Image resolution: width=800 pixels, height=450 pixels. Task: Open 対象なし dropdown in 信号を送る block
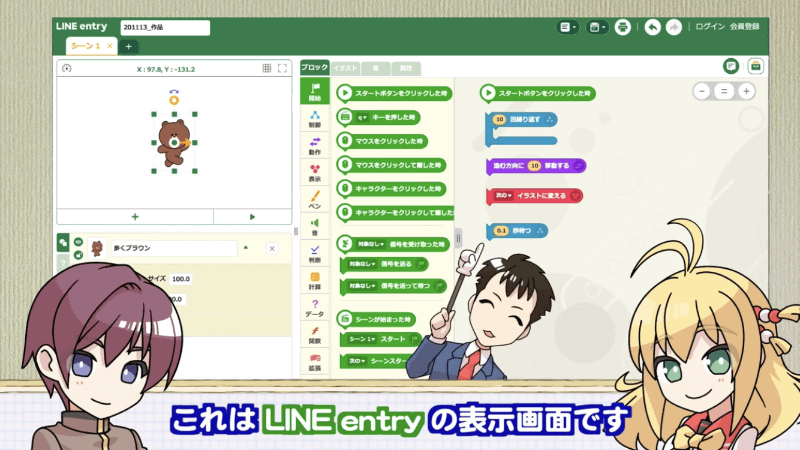coord(362,264)
